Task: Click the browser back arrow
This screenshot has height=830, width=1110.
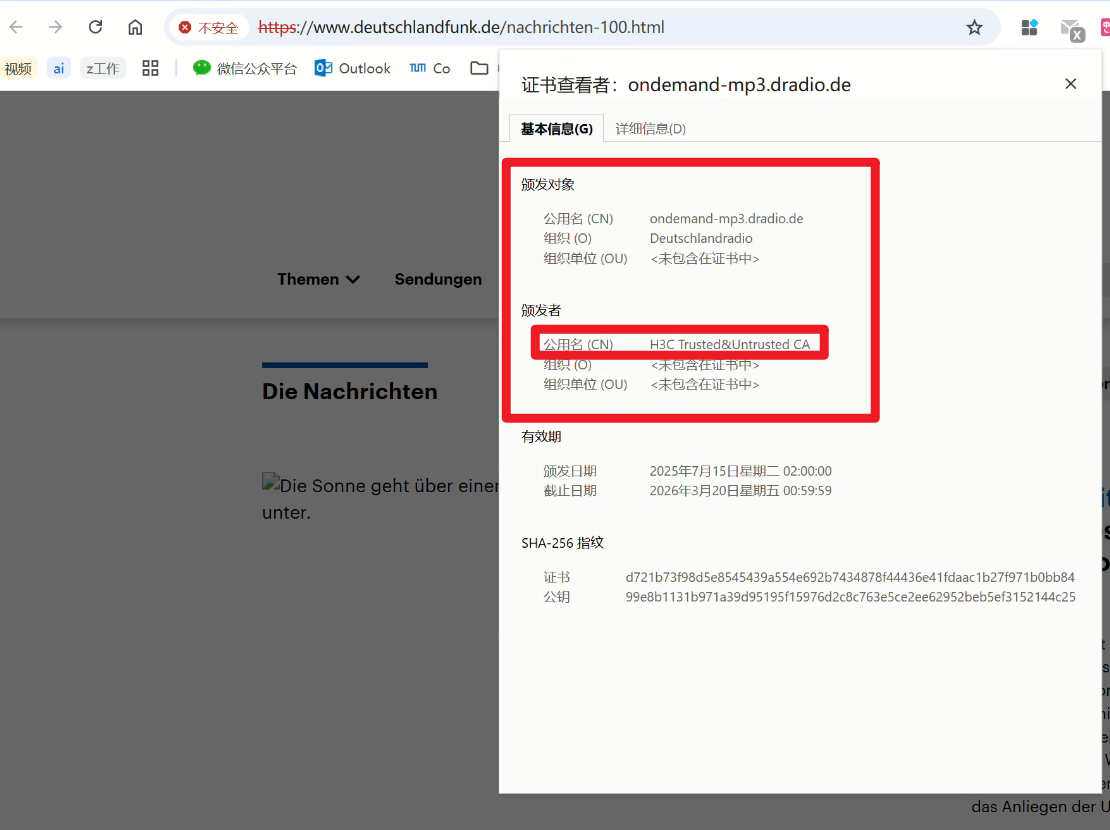Action: (x=16, y=27)
